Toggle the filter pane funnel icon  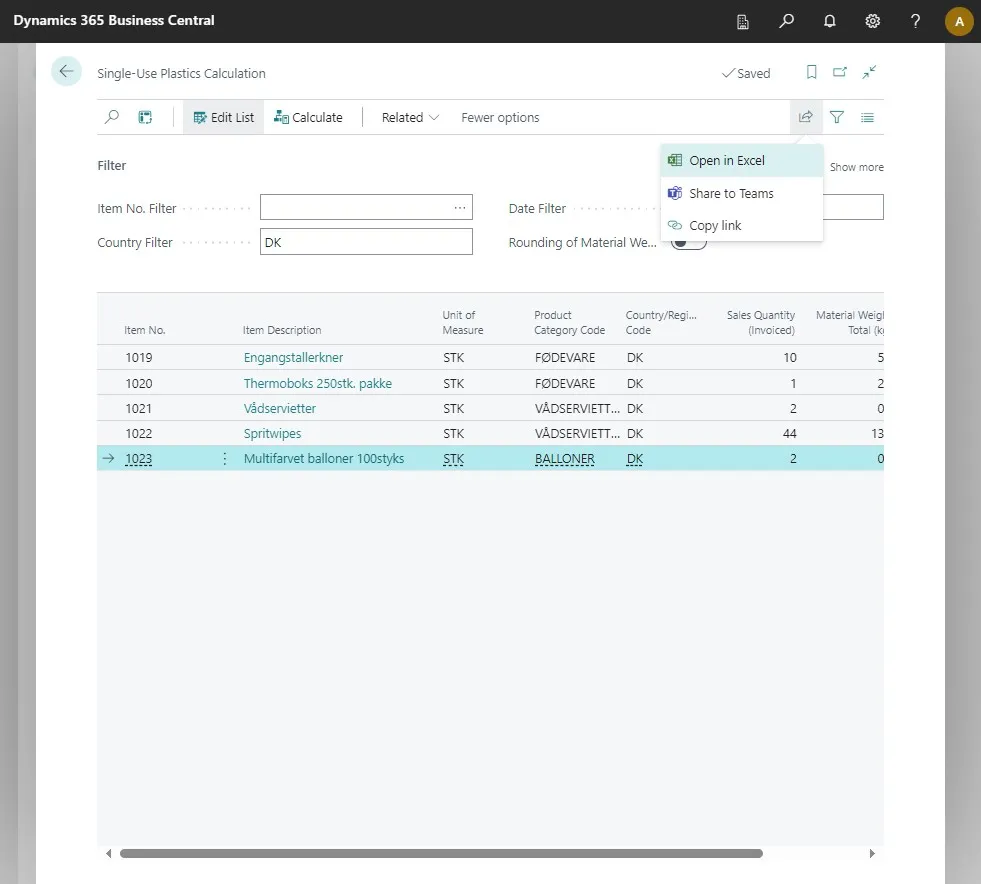click(836, 117)
